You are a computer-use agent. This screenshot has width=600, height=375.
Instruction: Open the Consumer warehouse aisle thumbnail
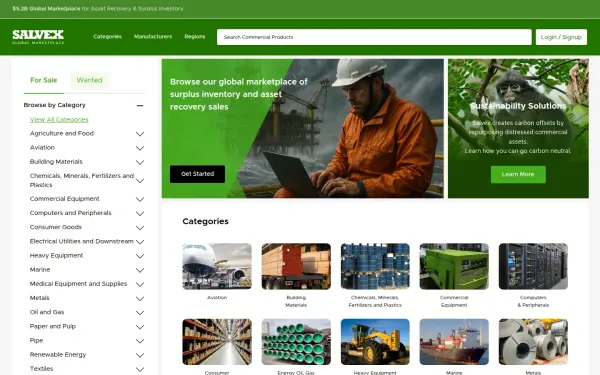[217, 342]
